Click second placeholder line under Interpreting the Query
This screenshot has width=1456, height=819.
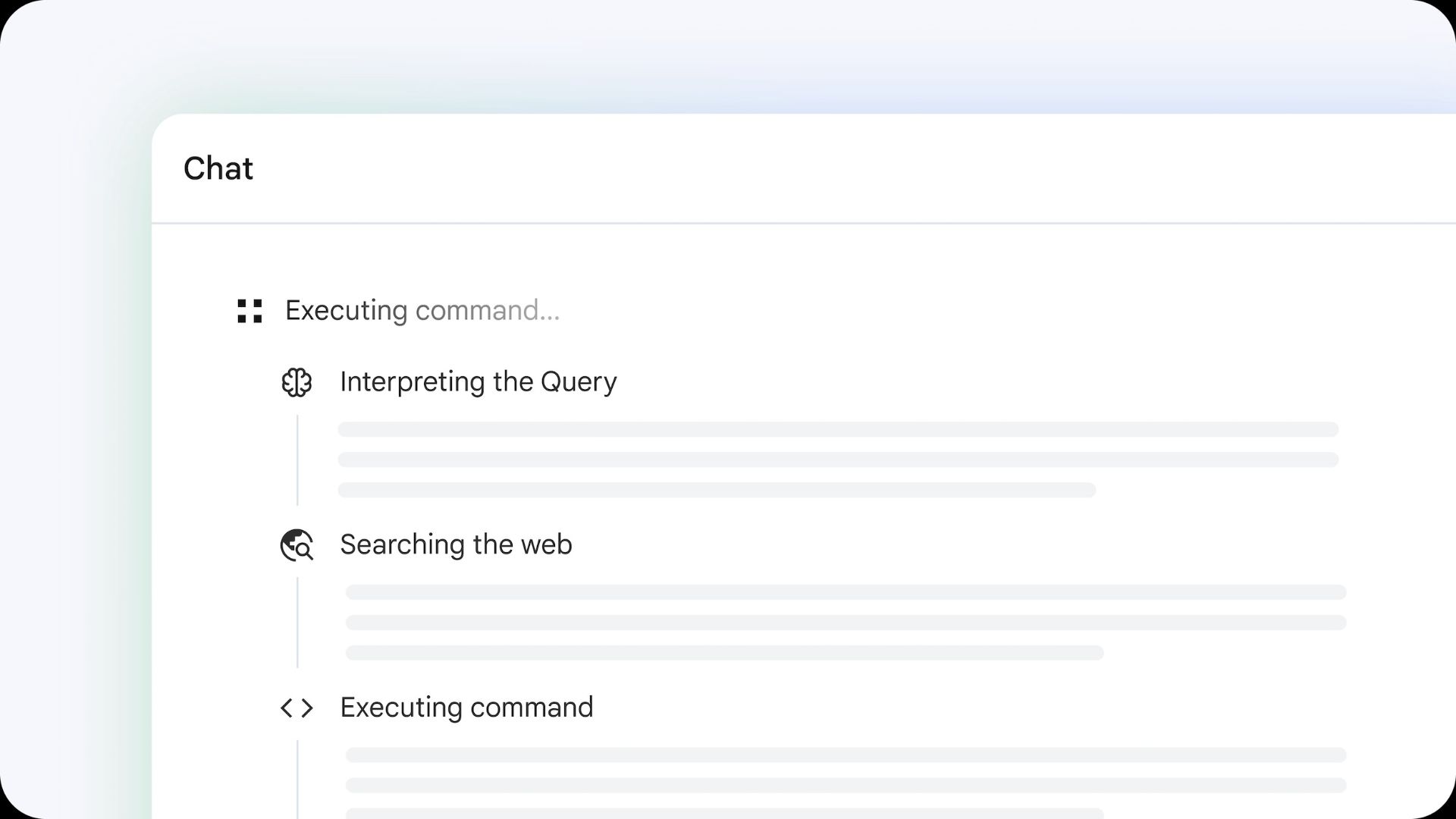point(838,460)
